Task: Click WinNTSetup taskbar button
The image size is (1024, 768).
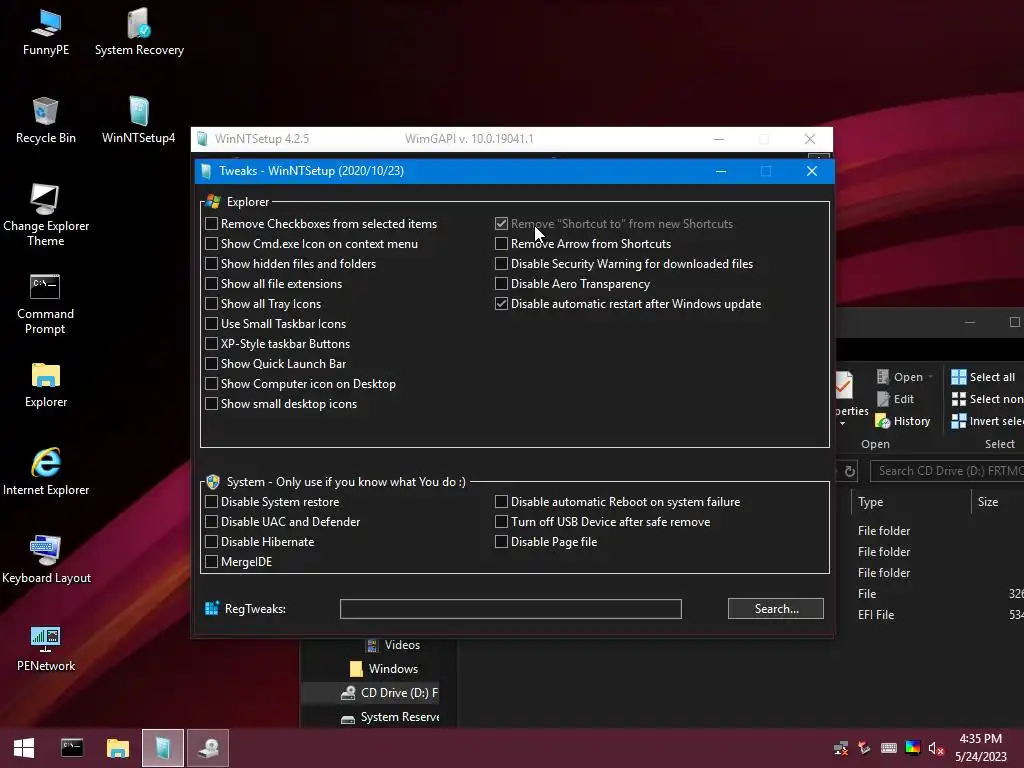Action: pyautogui.click(x=163, y=748)
